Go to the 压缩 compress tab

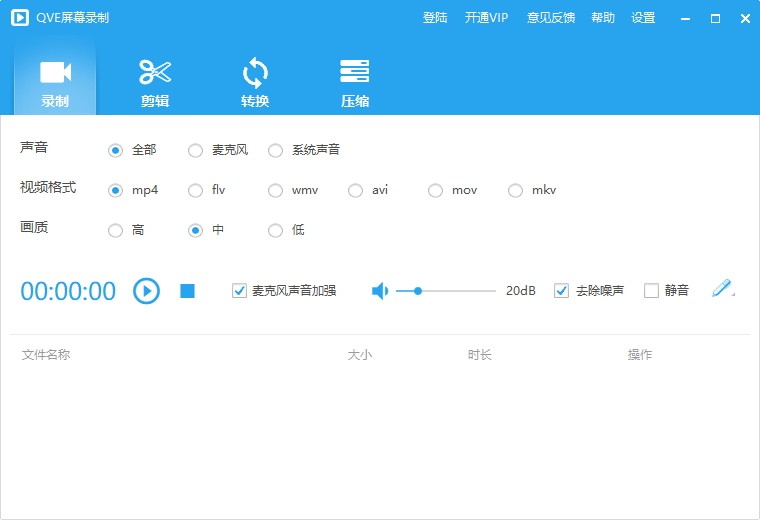click(x=355, y=83)
